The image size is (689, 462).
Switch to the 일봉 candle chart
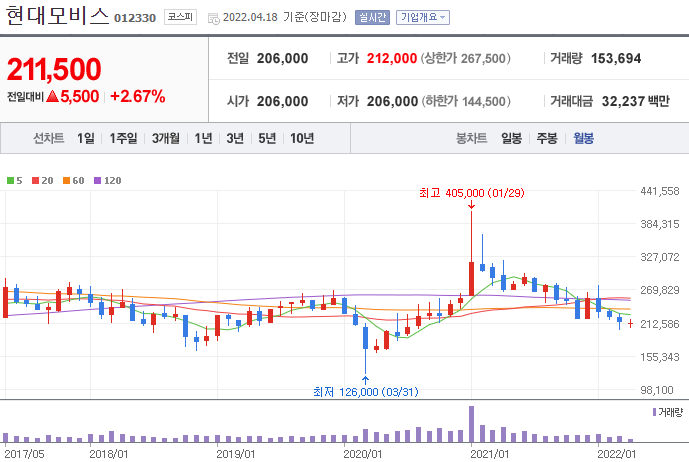click(511, 138)
